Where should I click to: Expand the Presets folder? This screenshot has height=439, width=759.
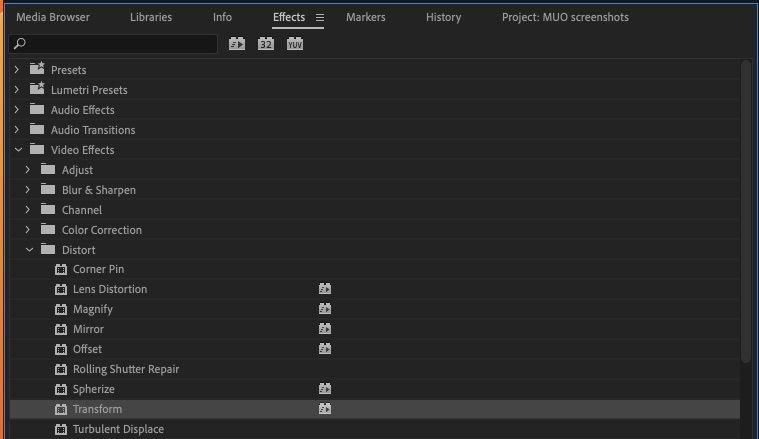[x=17, y=70]
